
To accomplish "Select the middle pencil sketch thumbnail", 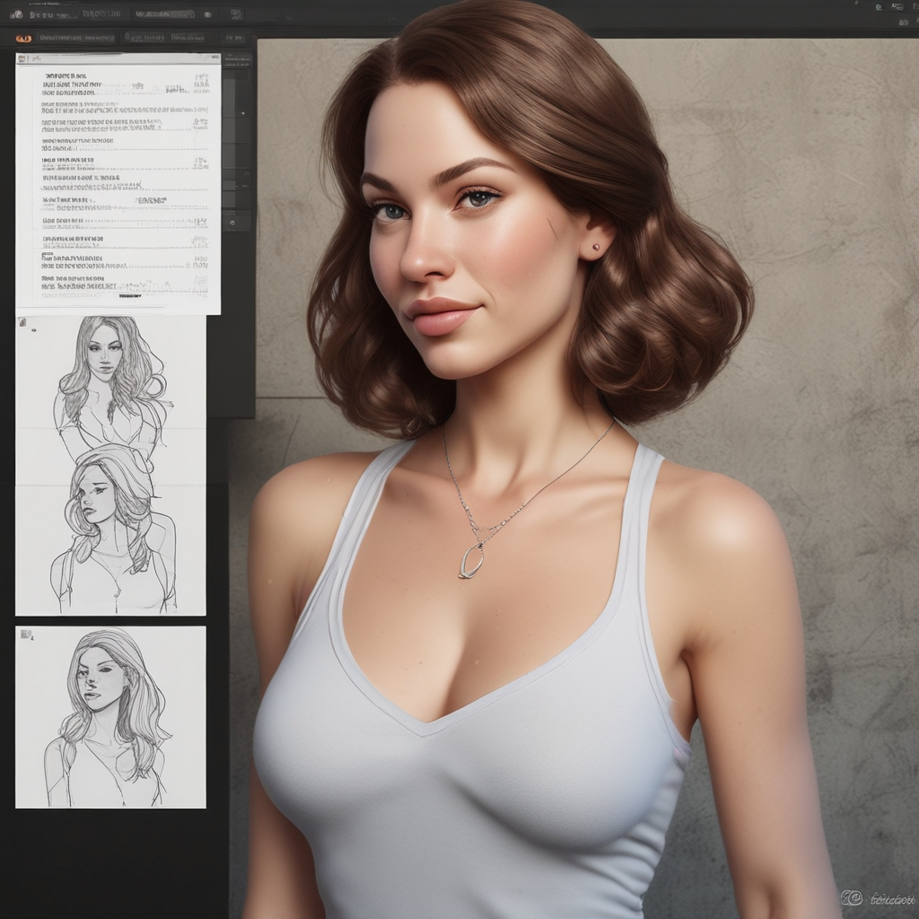I will (x=110, y=528).
